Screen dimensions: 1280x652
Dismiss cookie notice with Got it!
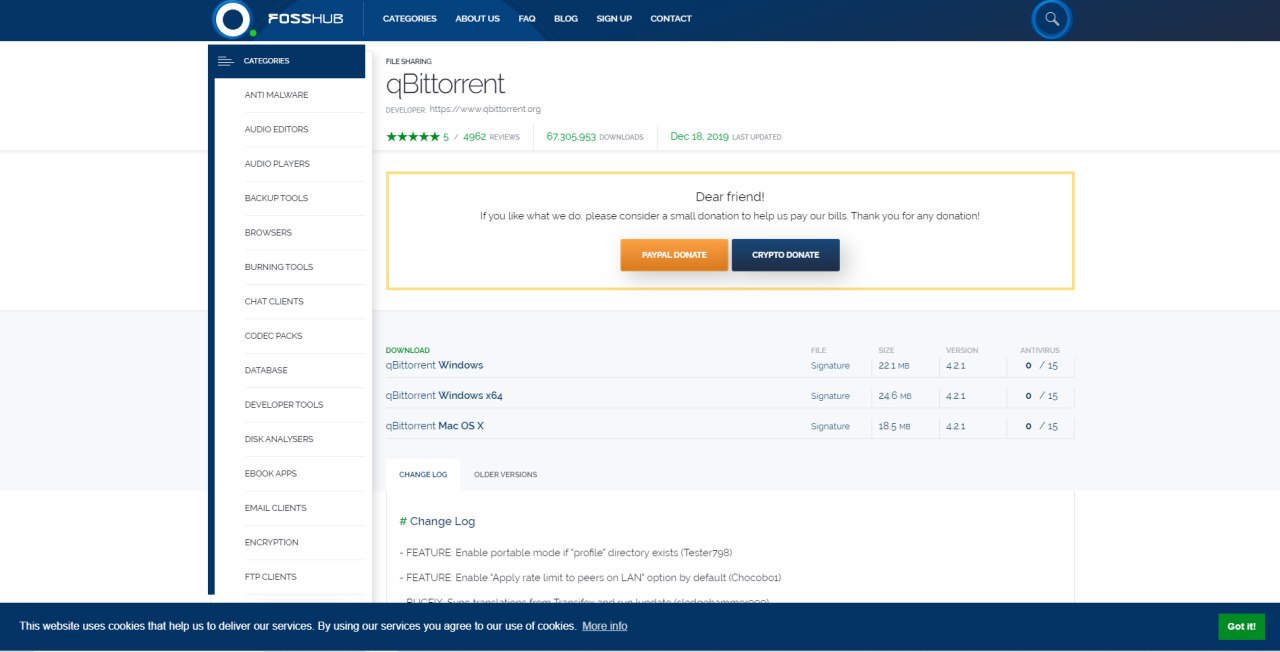click(x=1241, y=626)
